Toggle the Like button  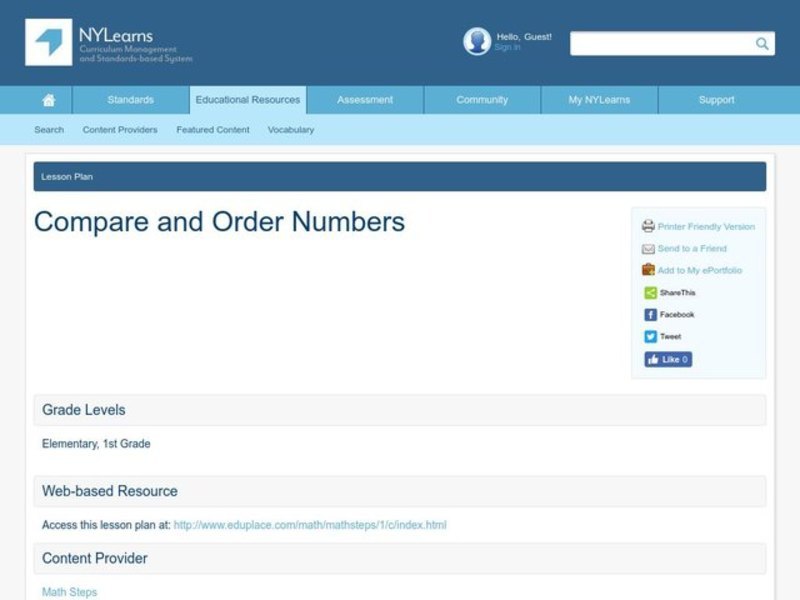667,359
